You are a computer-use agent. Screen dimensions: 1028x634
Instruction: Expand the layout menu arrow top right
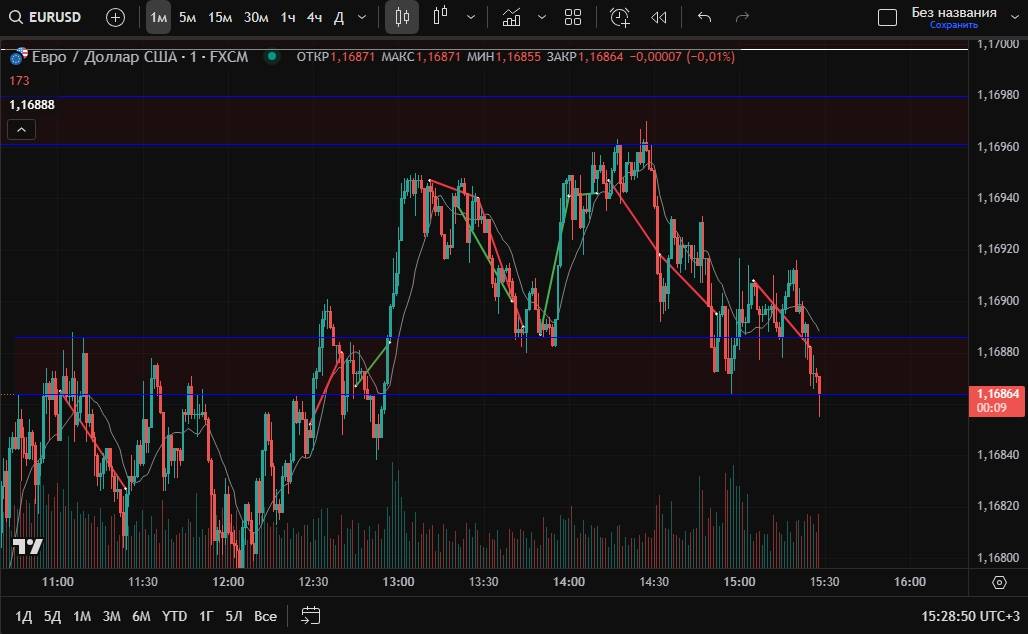[x=1016, y=17]
